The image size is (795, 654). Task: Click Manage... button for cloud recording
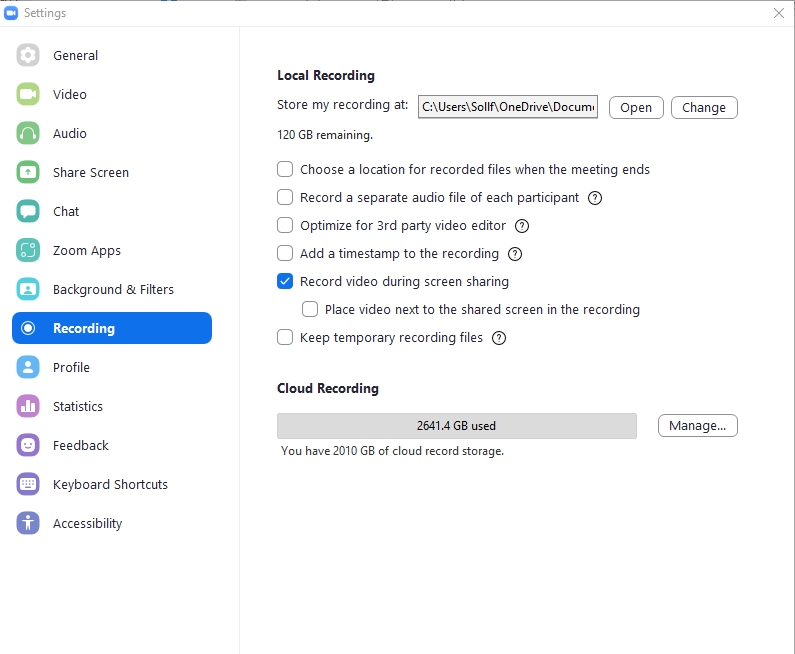(697, 426)
